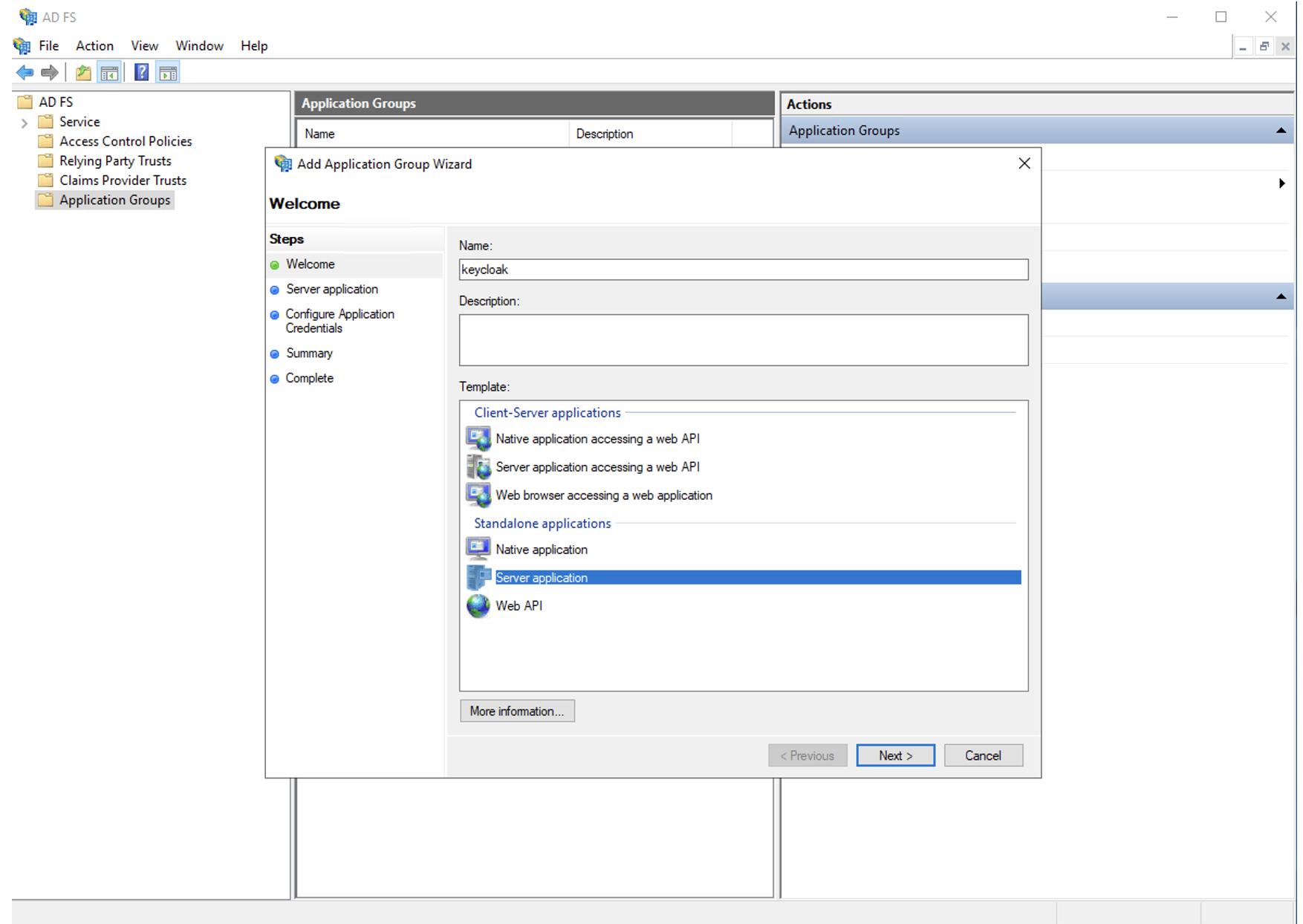Click the Application Groups folder icon in the tree
1303x924 pixels.
(46, 200)
